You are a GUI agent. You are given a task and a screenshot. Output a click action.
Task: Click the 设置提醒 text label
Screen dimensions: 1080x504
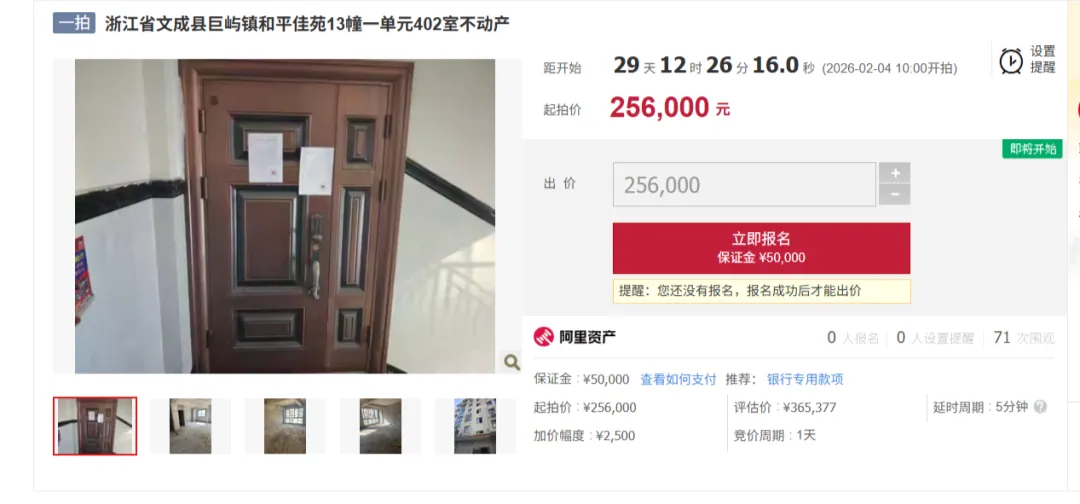pyautogui.click(x=1042, y=60)
